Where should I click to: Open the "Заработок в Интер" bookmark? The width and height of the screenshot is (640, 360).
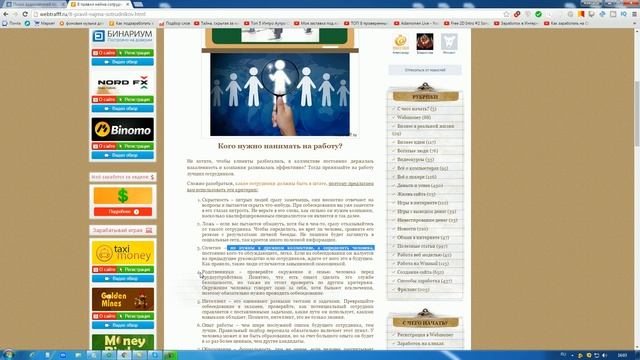pyautogui.click(x=516, y=23)
